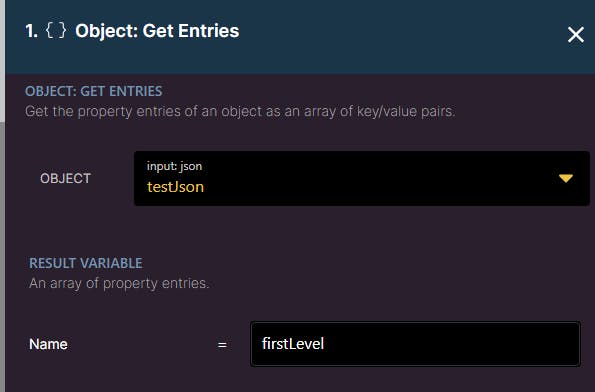Image resolution: width=595 pixels, height=392 pixels.
Task: Click the OBJECT field label
Action: click(x=65, y=178)
